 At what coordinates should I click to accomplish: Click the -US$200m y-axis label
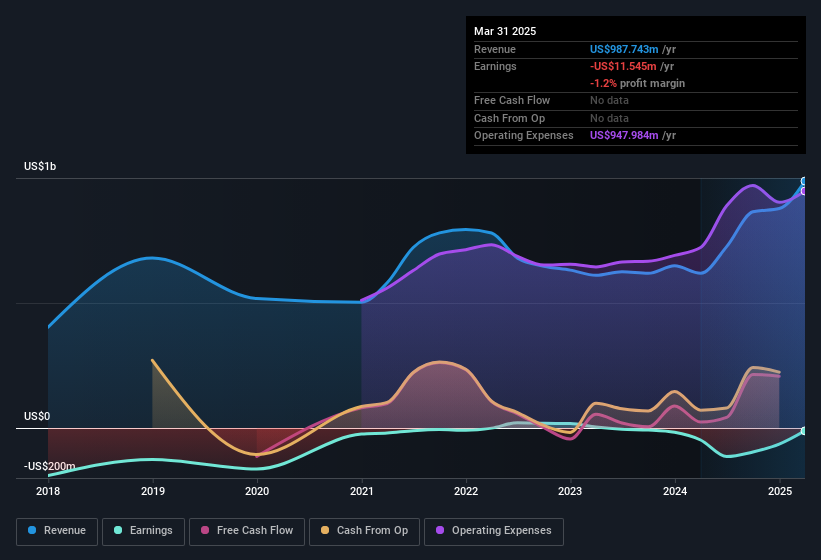(49, 466)
